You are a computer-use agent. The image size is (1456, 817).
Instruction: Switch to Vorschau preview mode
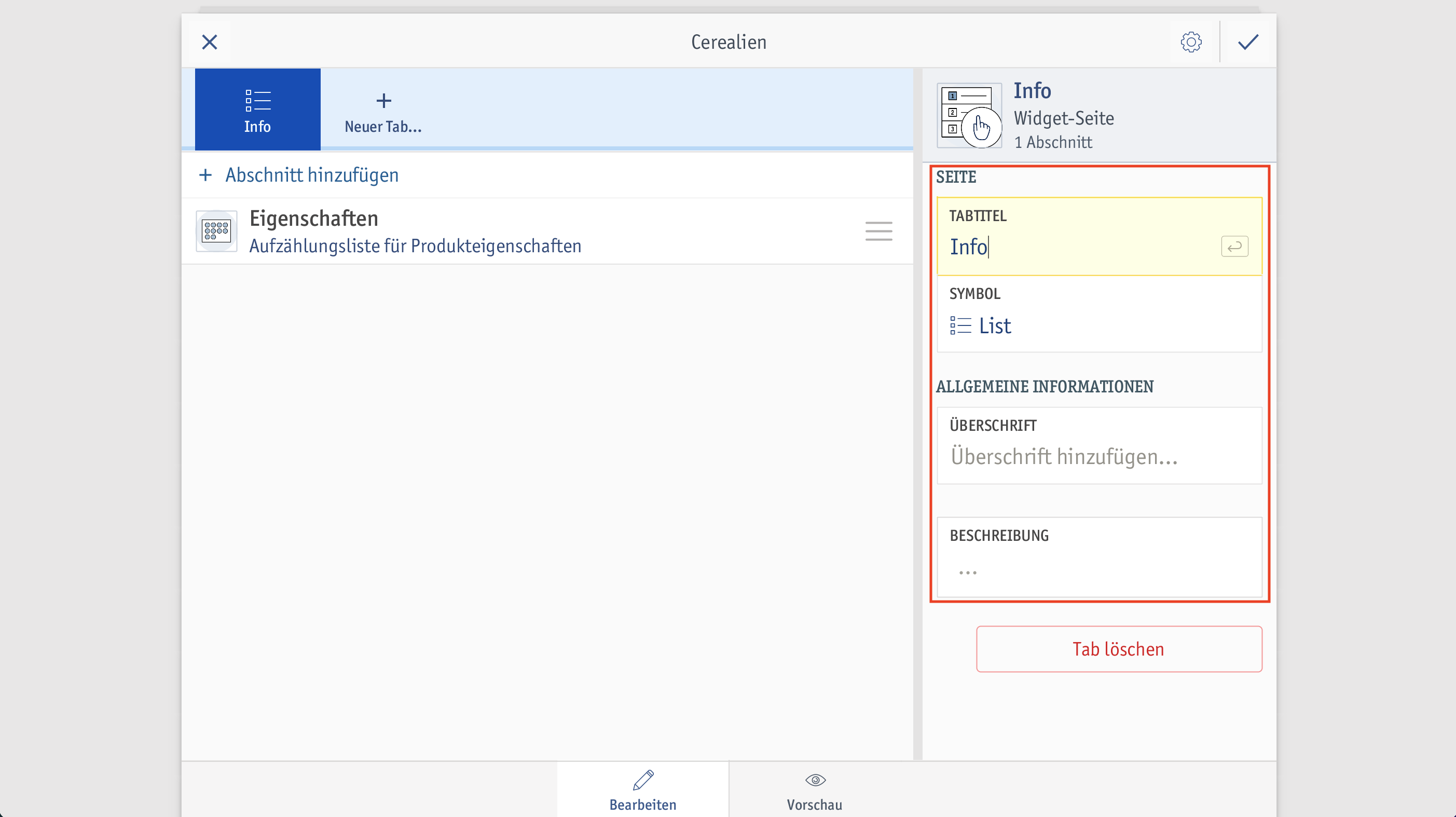coord(815,790)
